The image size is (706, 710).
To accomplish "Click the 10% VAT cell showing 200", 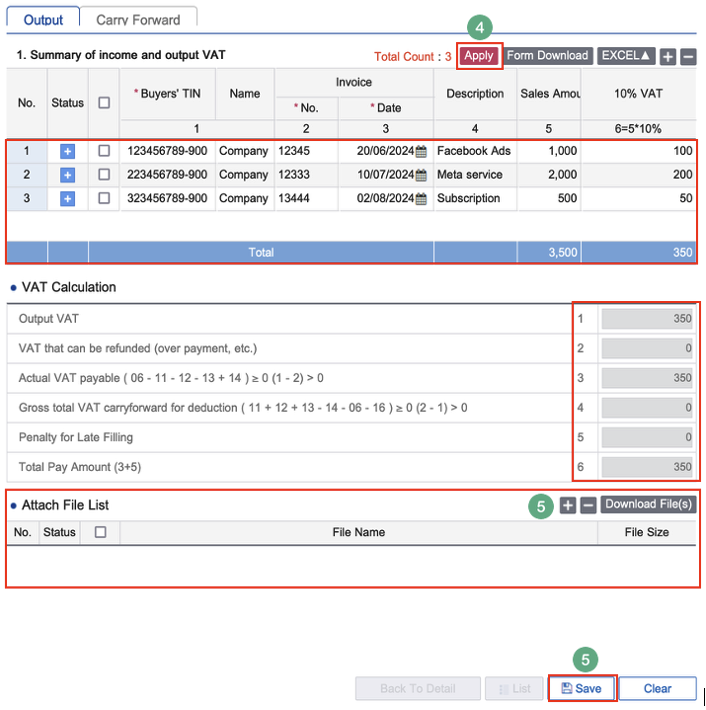I will tap(639, 175).
